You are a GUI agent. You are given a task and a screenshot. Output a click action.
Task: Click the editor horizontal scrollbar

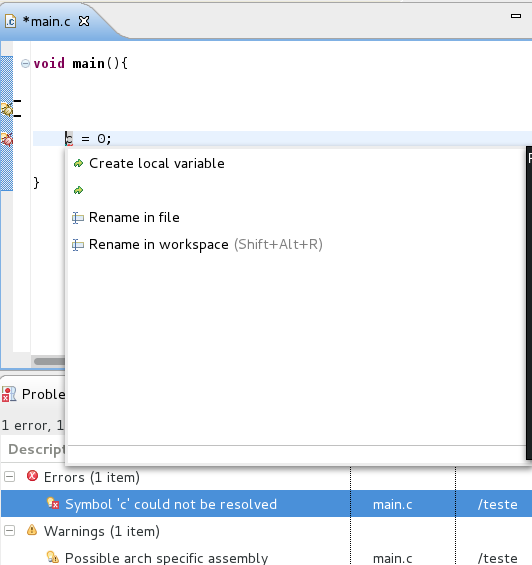[x=49, y=361]
